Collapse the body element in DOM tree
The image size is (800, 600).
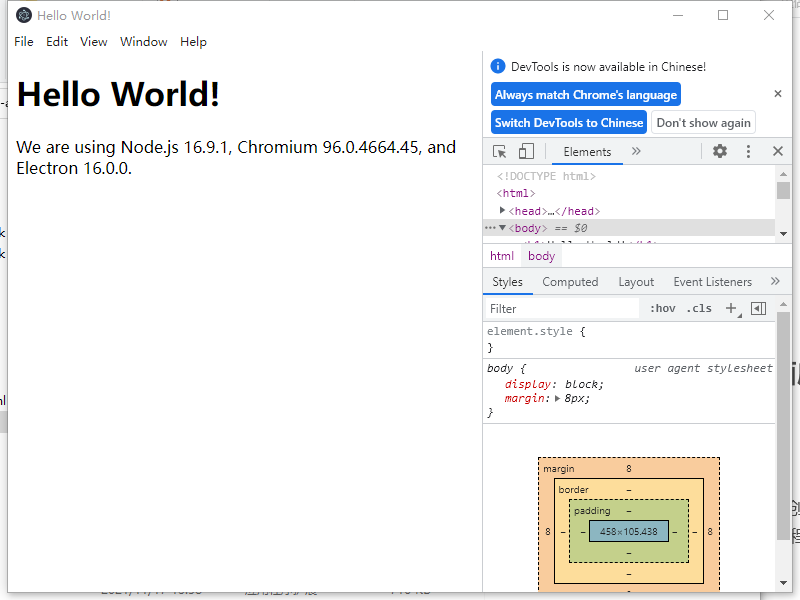[x=502, y=228]
